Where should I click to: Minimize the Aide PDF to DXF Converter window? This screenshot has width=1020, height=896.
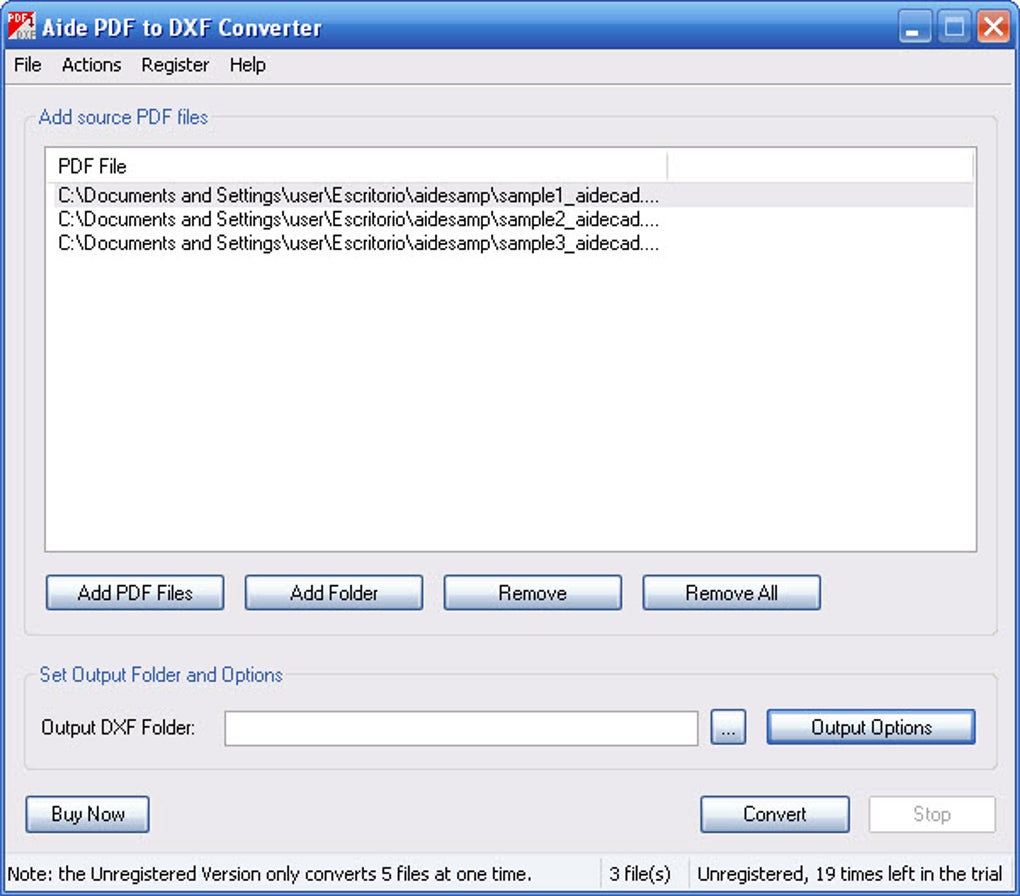(915, 27)
